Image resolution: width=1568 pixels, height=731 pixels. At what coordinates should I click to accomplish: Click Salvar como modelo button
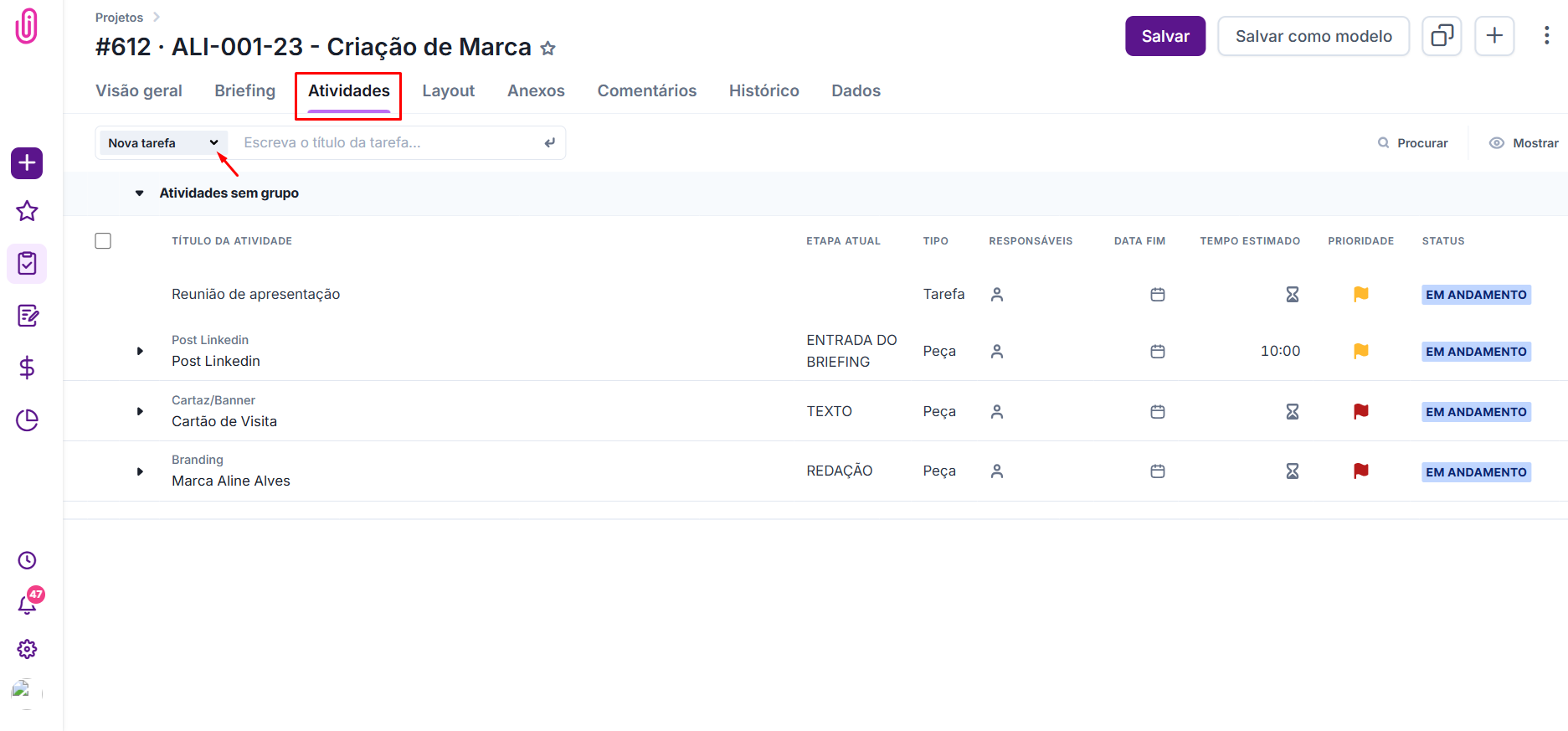click(1313, 36)
